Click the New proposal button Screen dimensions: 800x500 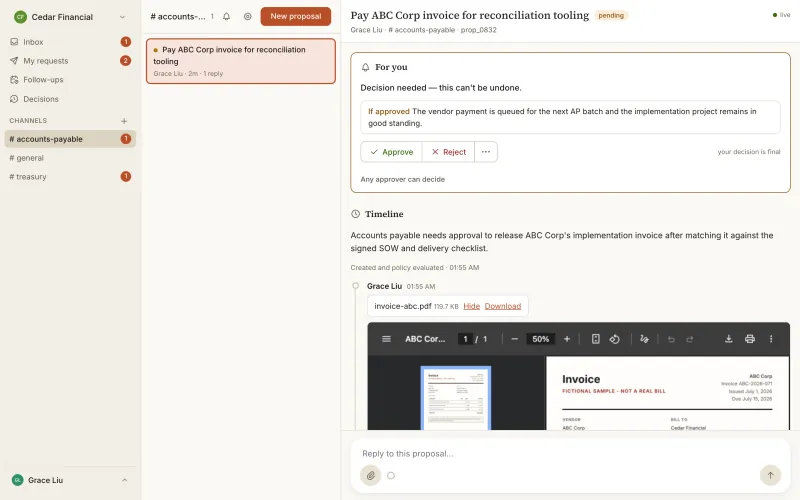(x=295, y=16)
